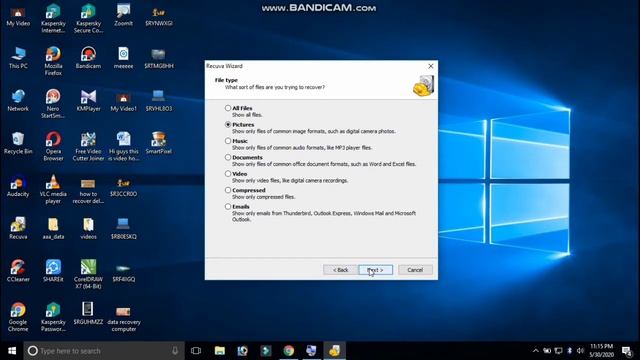Click the Recuva taskbar button
640x360 pixels.
335,351
